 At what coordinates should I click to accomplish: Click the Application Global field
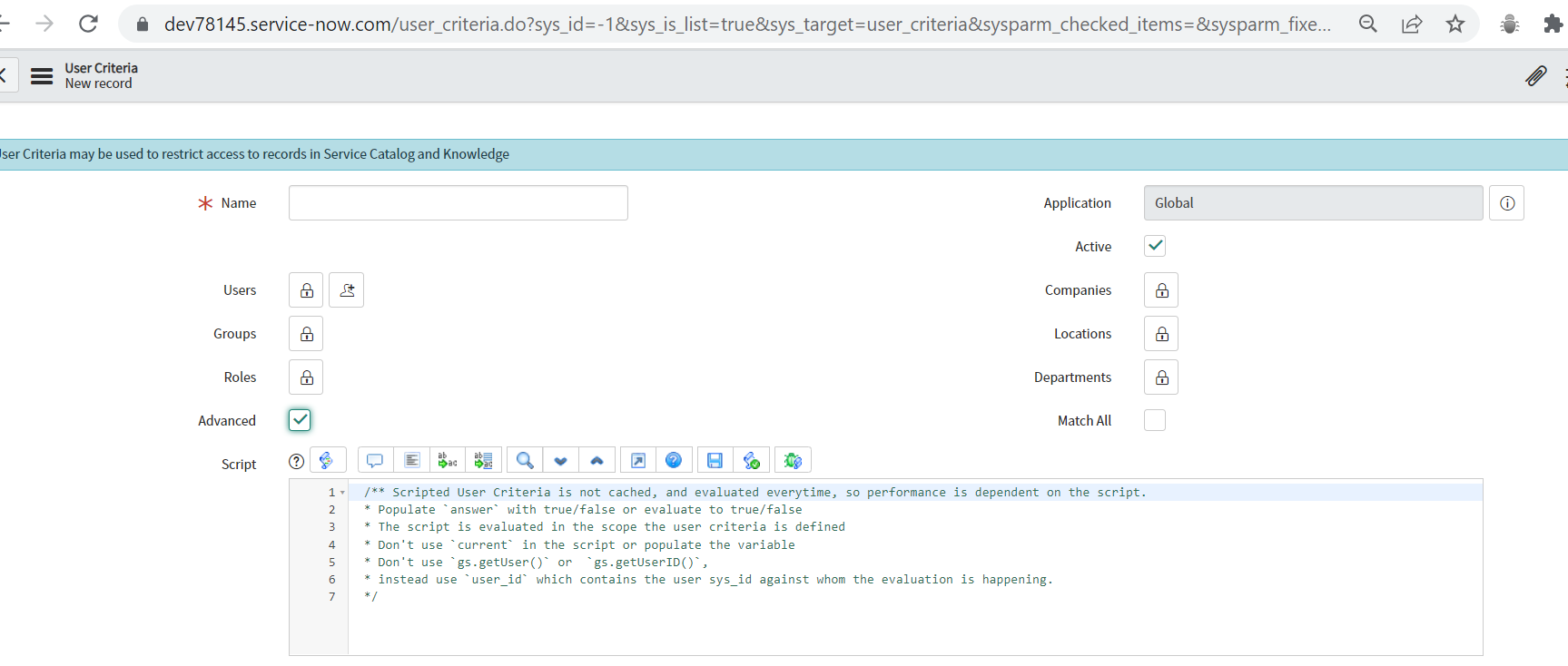(1313, 203)
